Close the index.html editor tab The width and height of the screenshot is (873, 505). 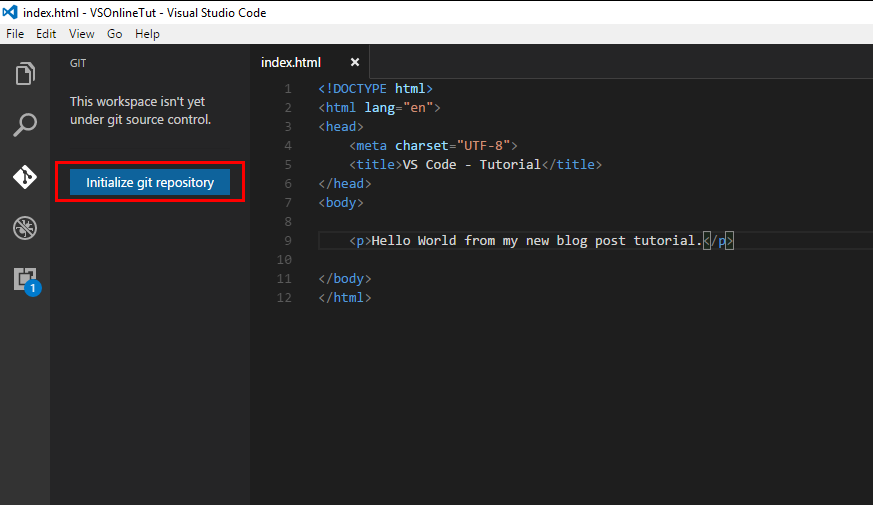pyautogui.click(x=354, y=62)
